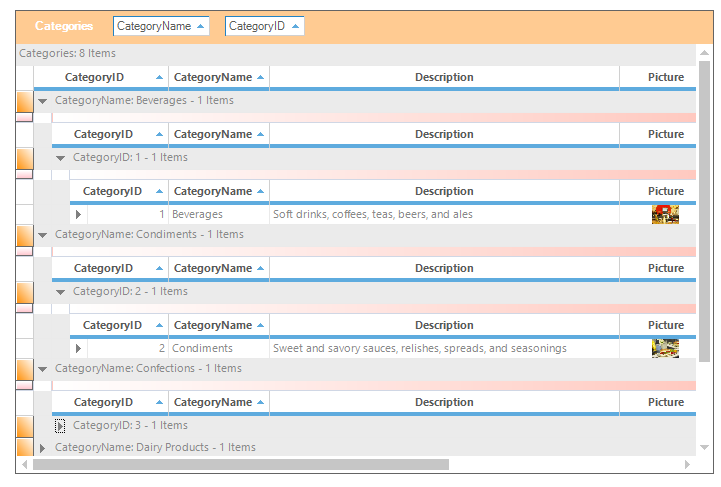The width and height of the screenshot is (721, 487).
Task: Click the topmost Description column header
Action: pyautogui.click(x=444, y=77)
